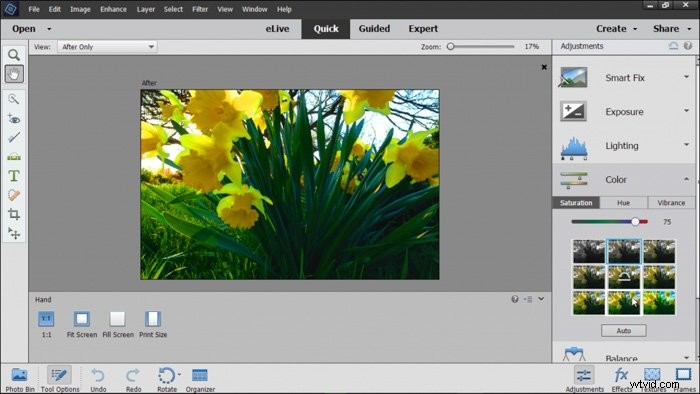The image size is (700, 394).
Task: Select the Zoom tool
Action: click(14, 55)
